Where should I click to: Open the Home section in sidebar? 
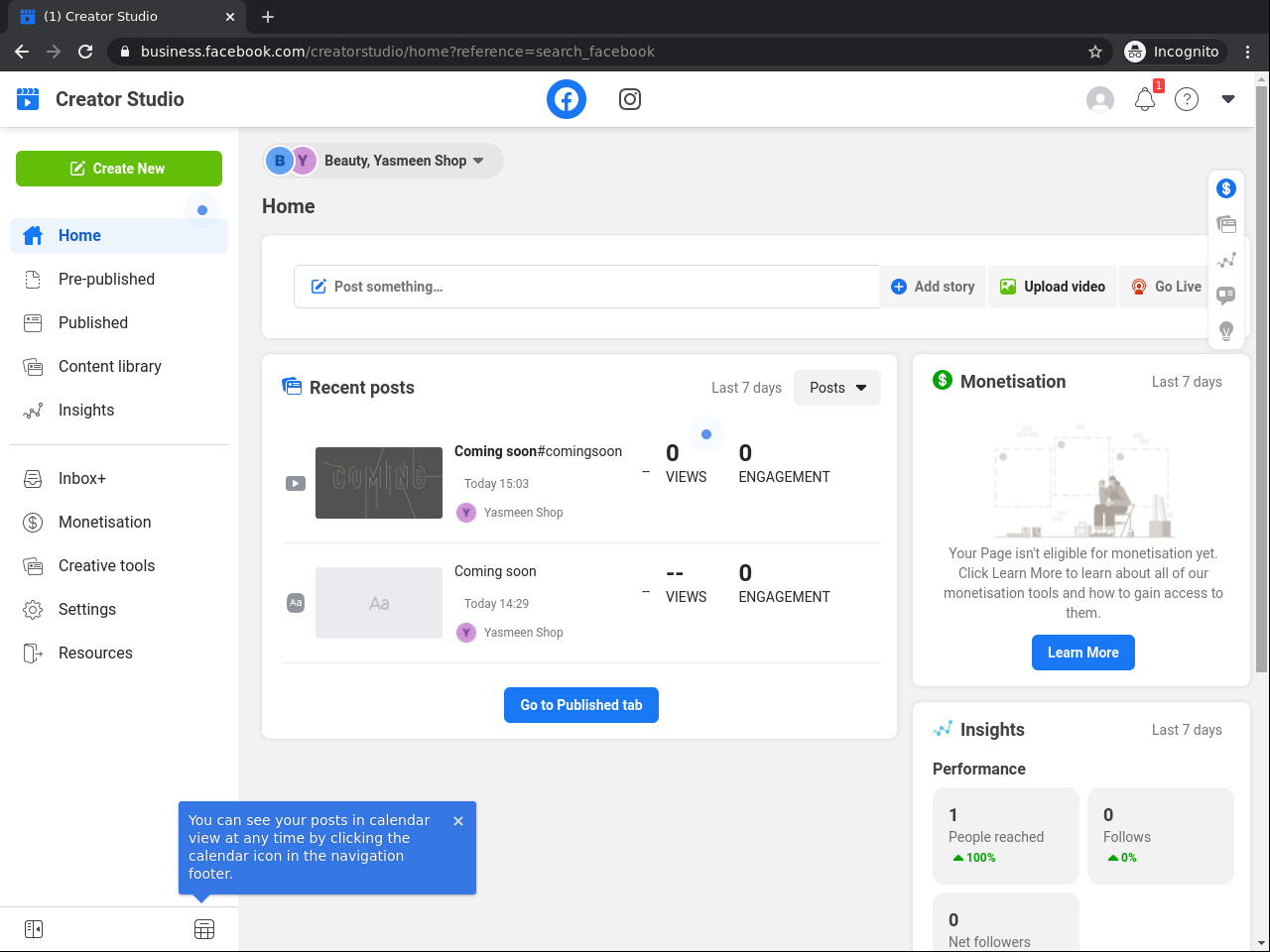[x=119, y=235]
